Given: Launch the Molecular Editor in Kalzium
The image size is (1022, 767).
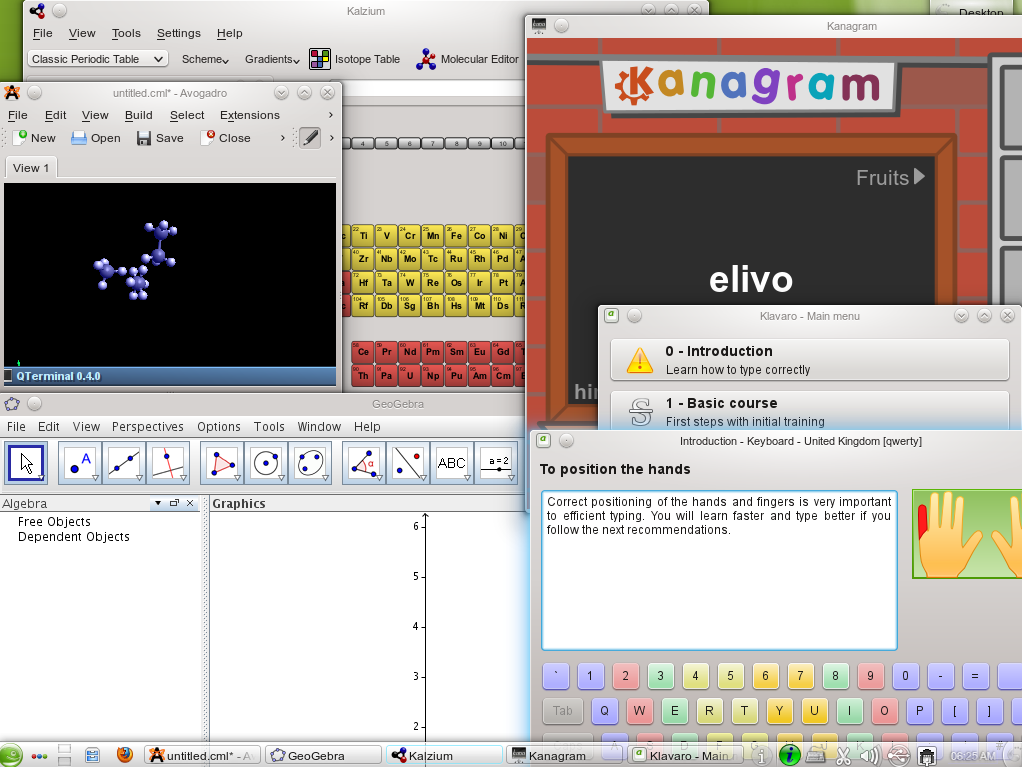Looking at the screenshot, I should (x=467, y=59).
